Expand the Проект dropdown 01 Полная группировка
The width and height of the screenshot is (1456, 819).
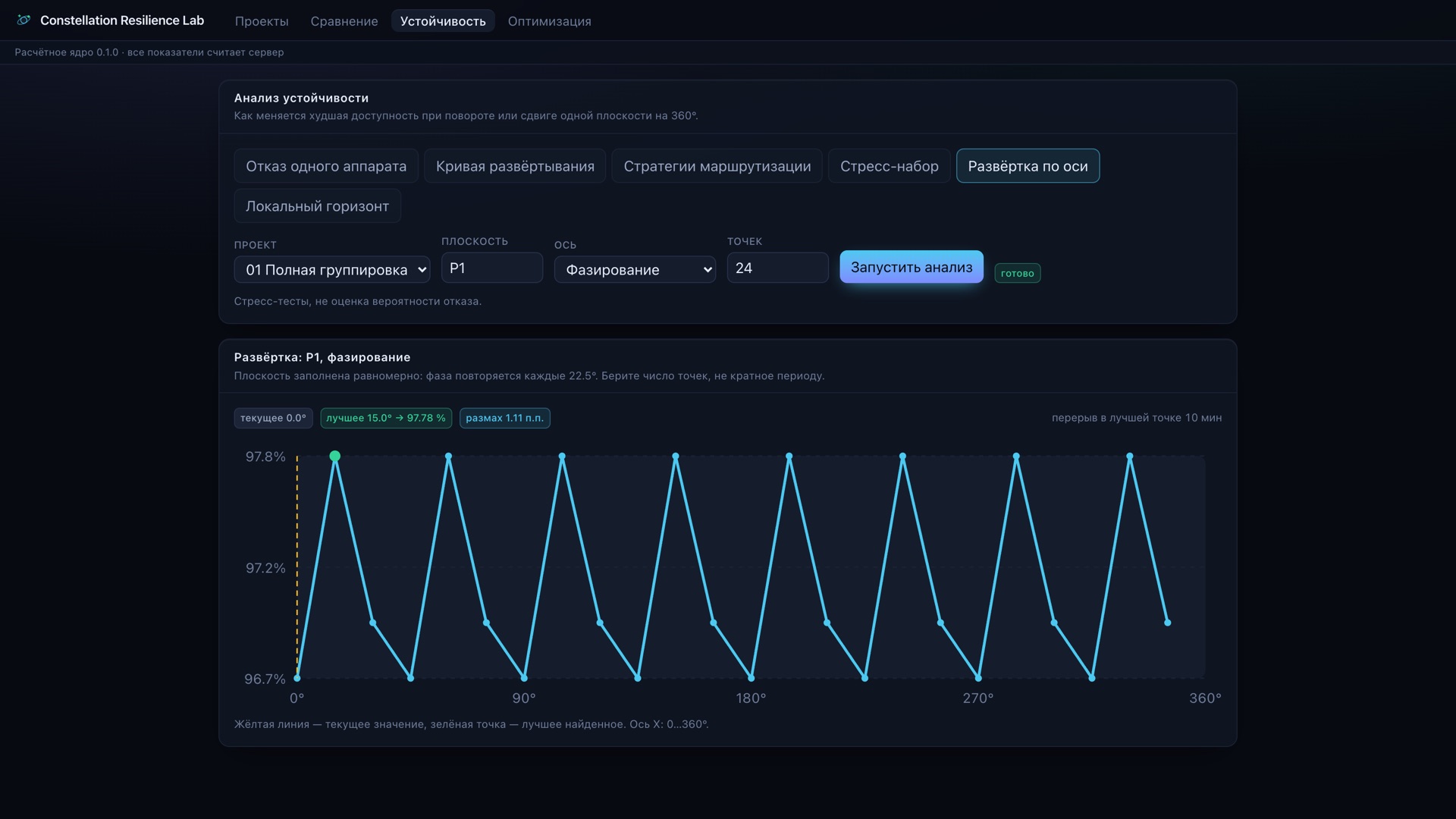[332, 270]
